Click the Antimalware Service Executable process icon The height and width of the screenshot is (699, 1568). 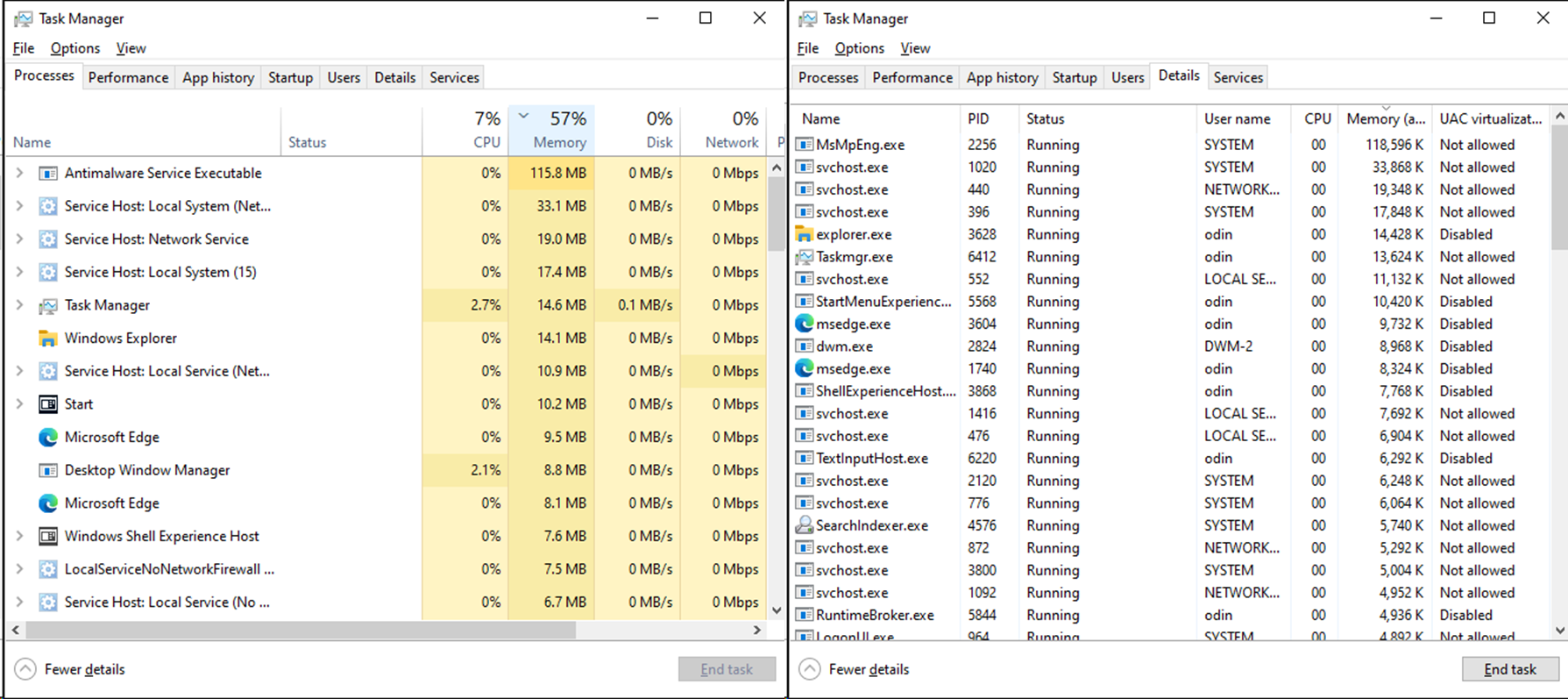[x=48, y=174]
